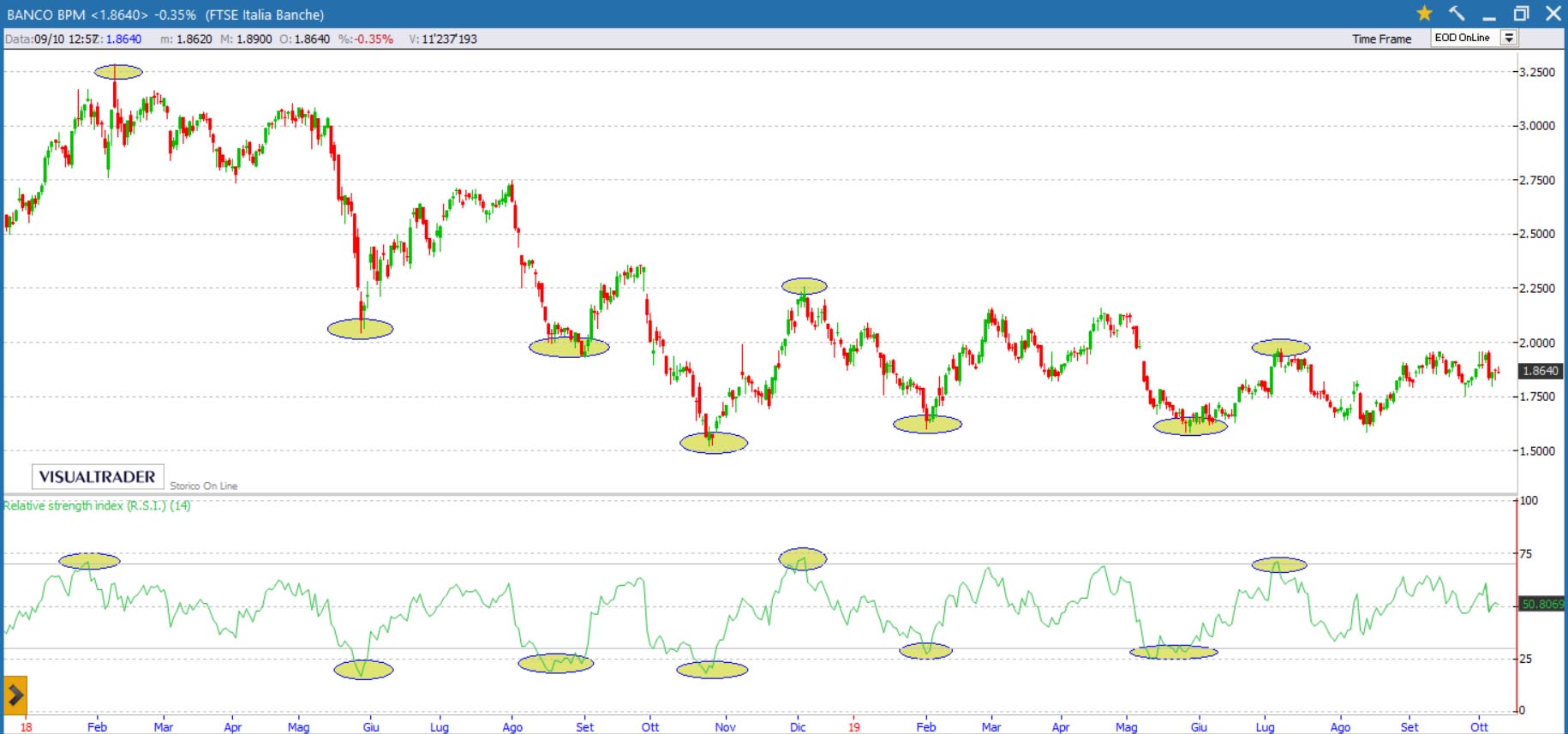Click the favorite star icon

(x=1424, y=13)
